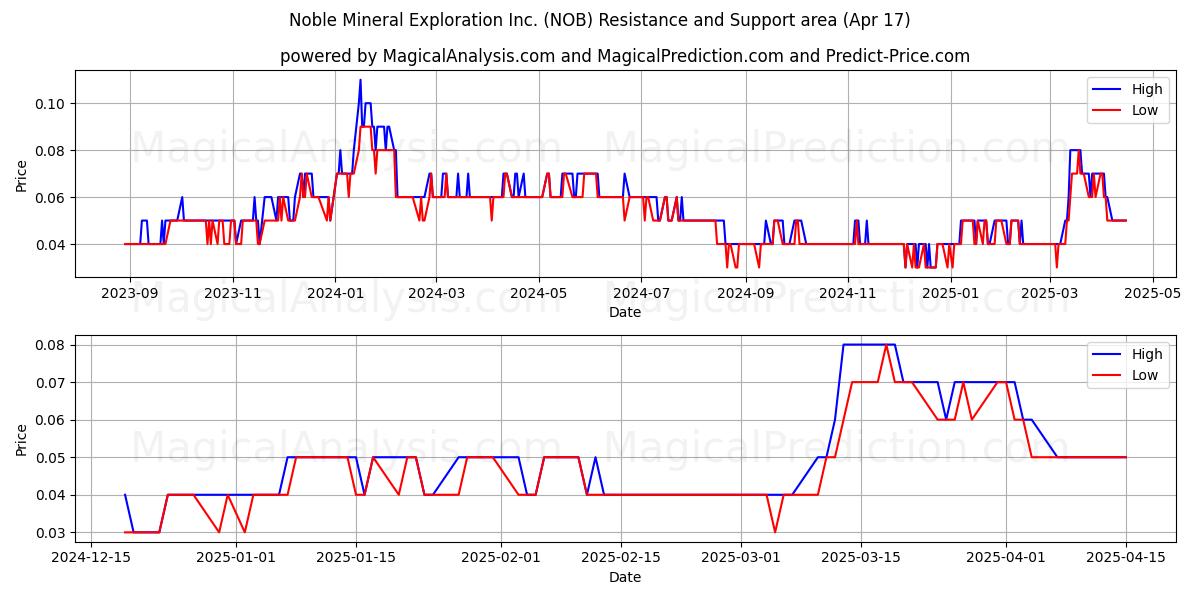Click the top chart 'Price' y-axis label
This screenshot has height=600, width=1200.
(x=22, y=174)
